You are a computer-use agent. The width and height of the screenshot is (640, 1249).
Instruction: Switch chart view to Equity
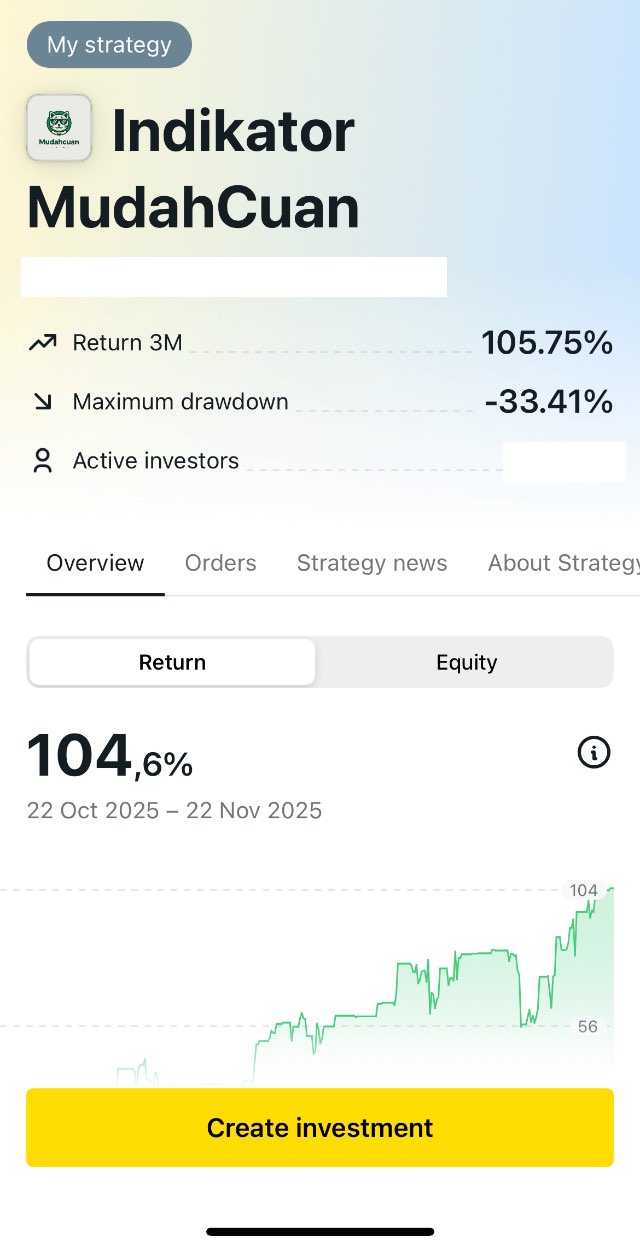[466, 662]
